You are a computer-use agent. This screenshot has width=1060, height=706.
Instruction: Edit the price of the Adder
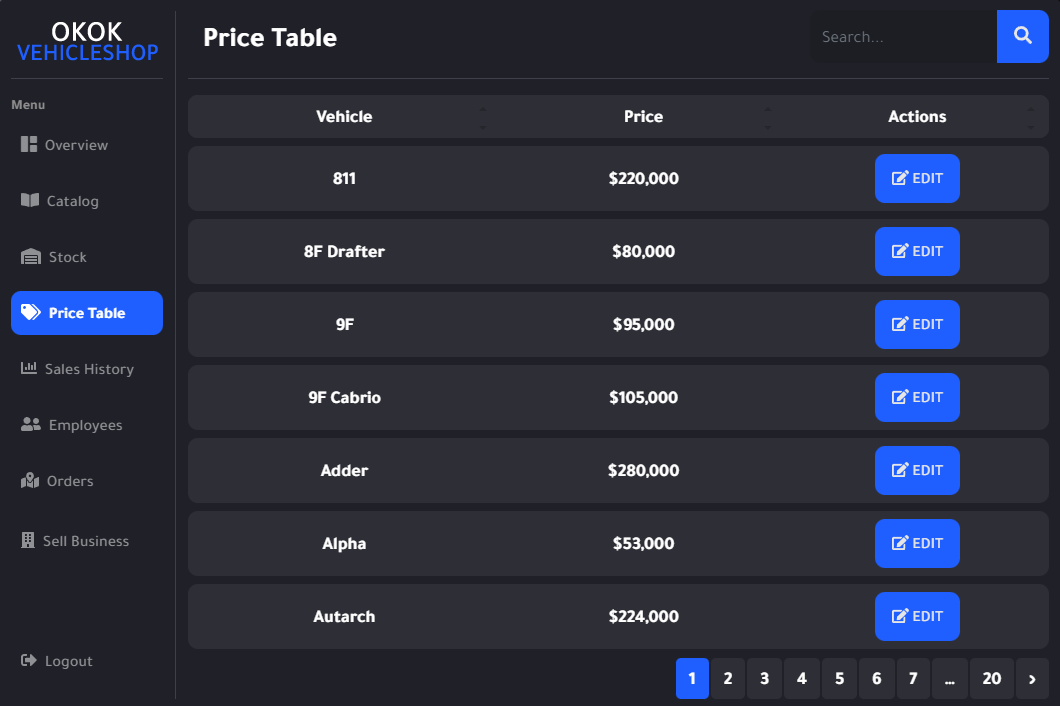pyautogui.click(x=917, y=471)
